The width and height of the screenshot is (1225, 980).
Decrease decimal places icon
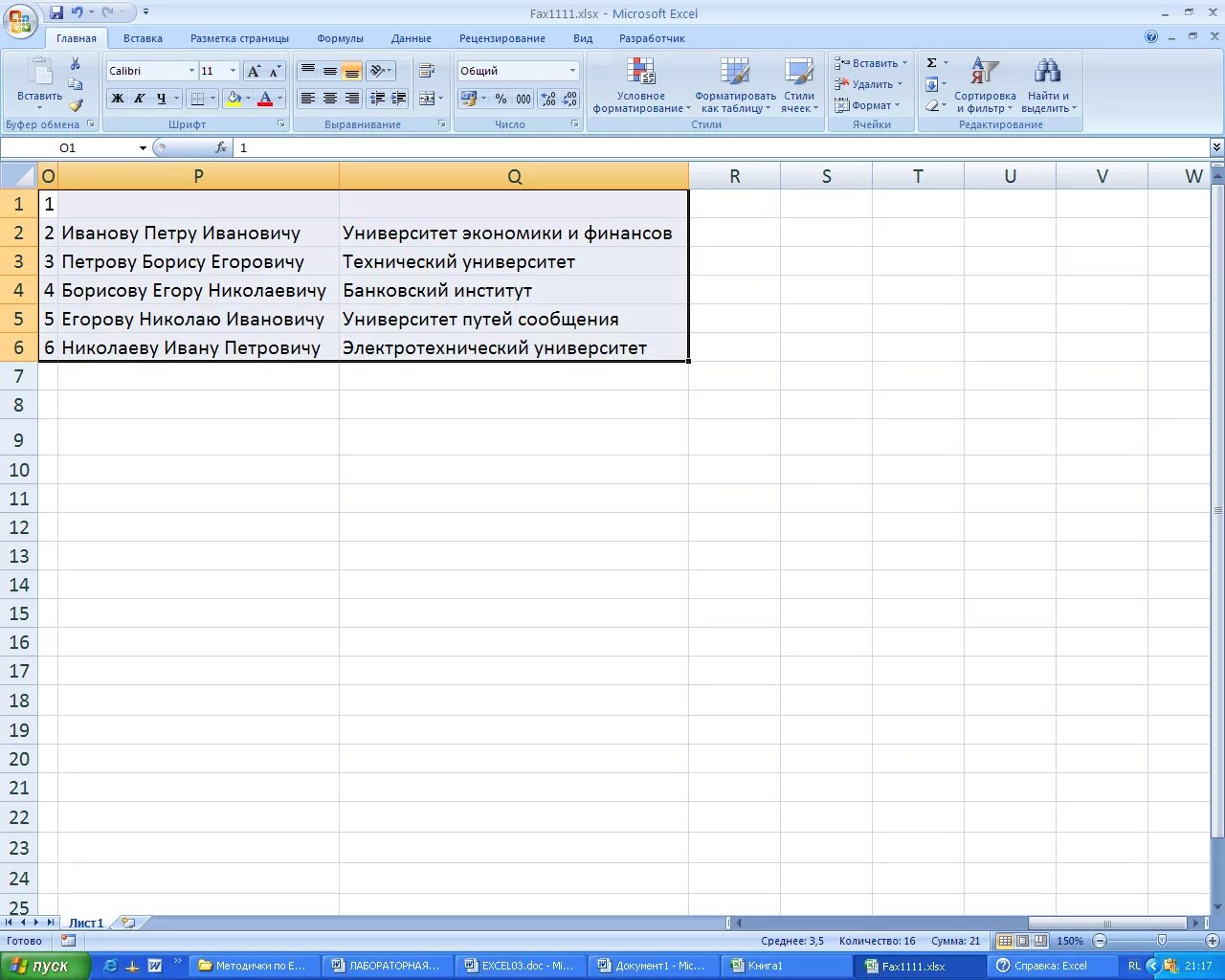[569, 99]
